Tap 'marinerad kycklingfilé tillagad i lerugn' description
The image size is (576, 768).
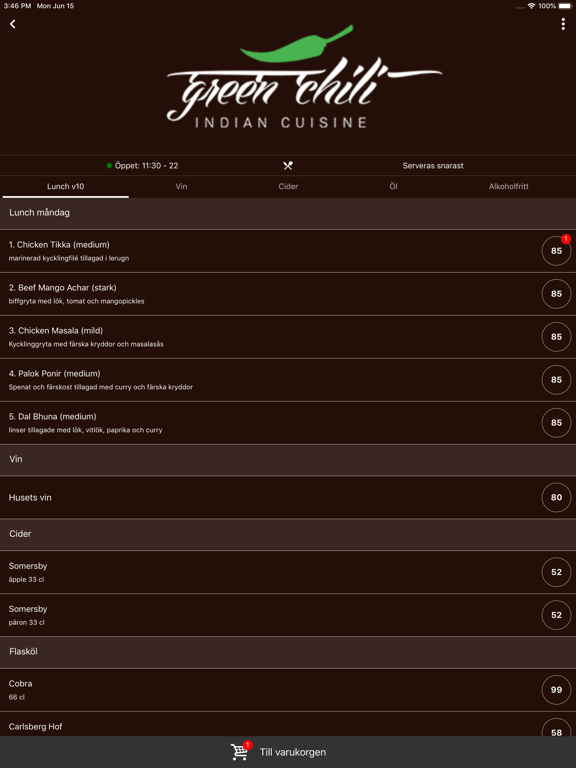click(x=69, y=258)
